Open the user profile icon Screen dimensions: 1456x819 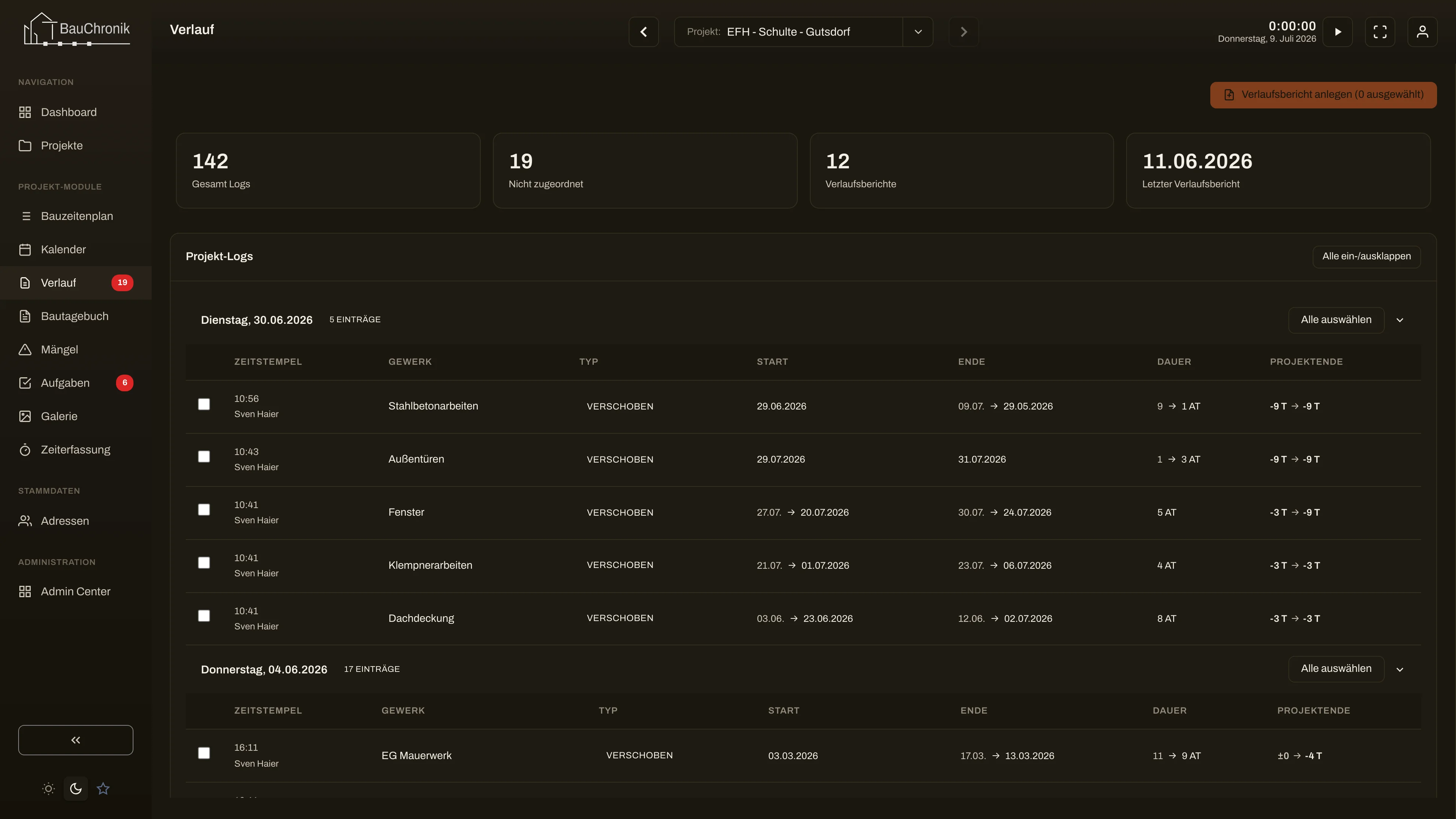point(1423,31)
